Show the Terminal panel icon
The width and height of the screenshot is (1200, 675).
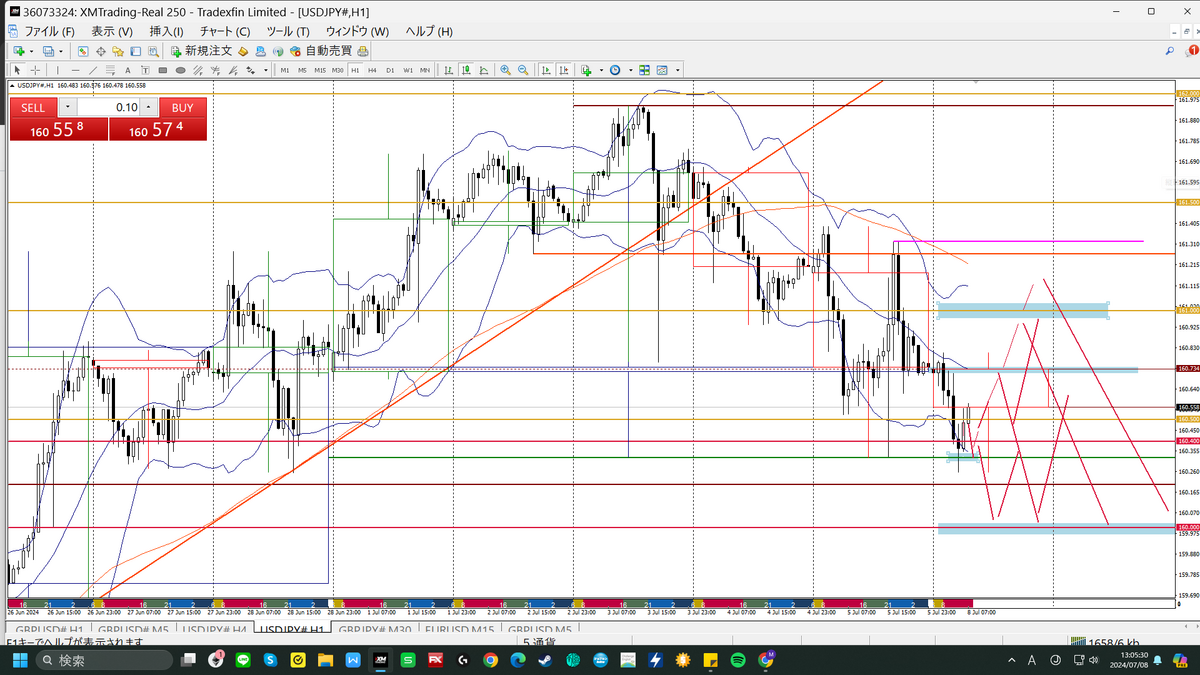(x=135, y=51)
